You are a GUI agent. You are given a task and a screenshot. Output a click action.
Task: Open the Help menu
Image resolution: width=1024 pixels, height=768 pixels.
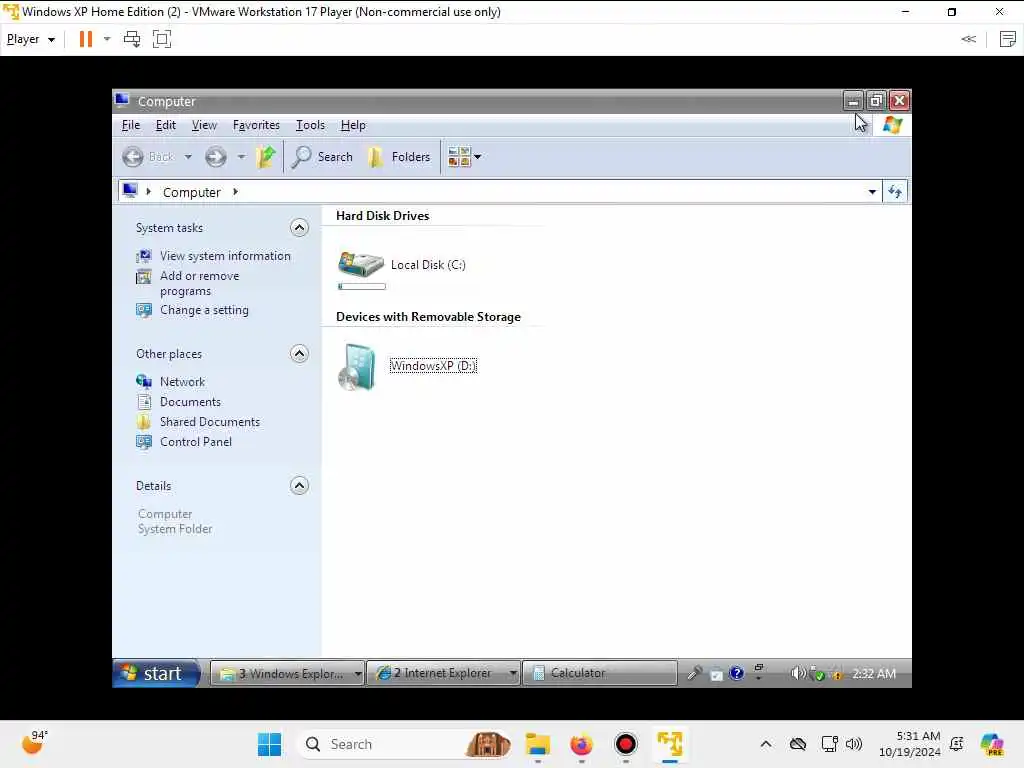(353, 125)
